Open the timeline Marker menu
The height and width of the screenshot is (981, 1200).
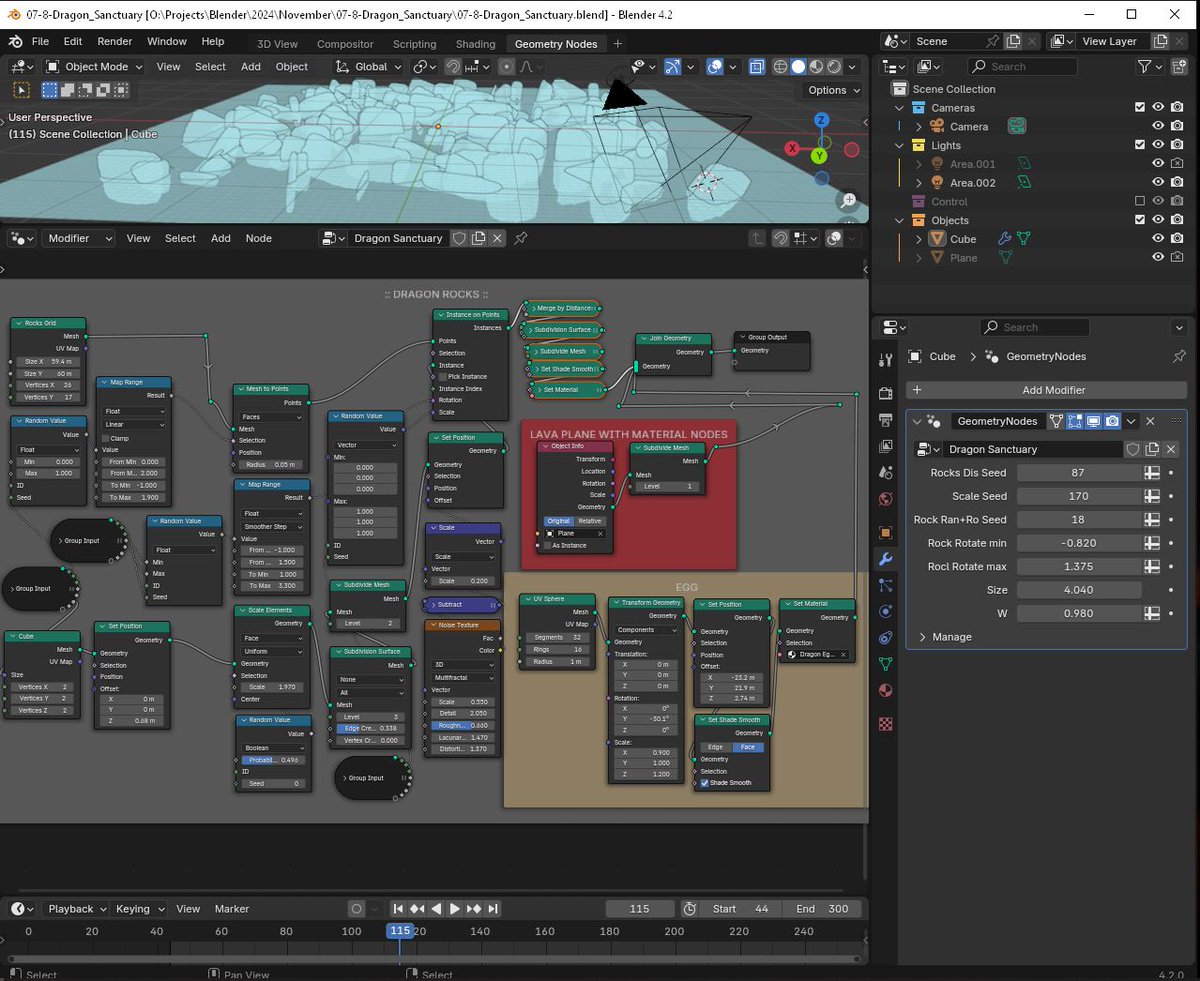pyautogui.click(x=232, y=909)
